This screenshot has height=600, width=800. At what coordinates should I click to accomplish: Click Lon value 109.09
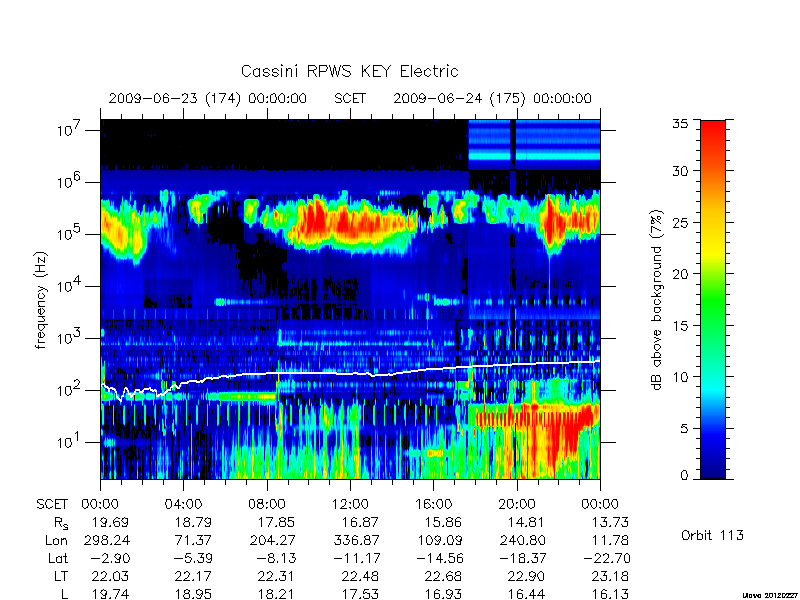coord(439,540)
